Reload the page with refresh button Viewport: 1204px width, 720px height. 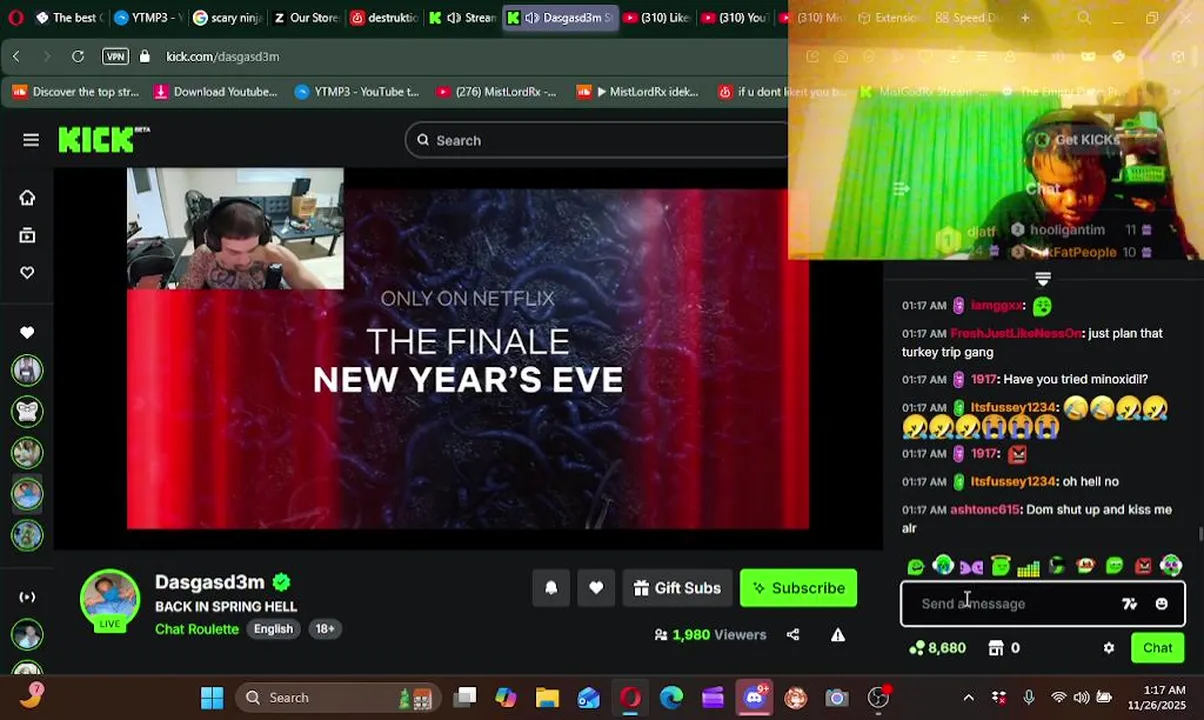[78, 56]
